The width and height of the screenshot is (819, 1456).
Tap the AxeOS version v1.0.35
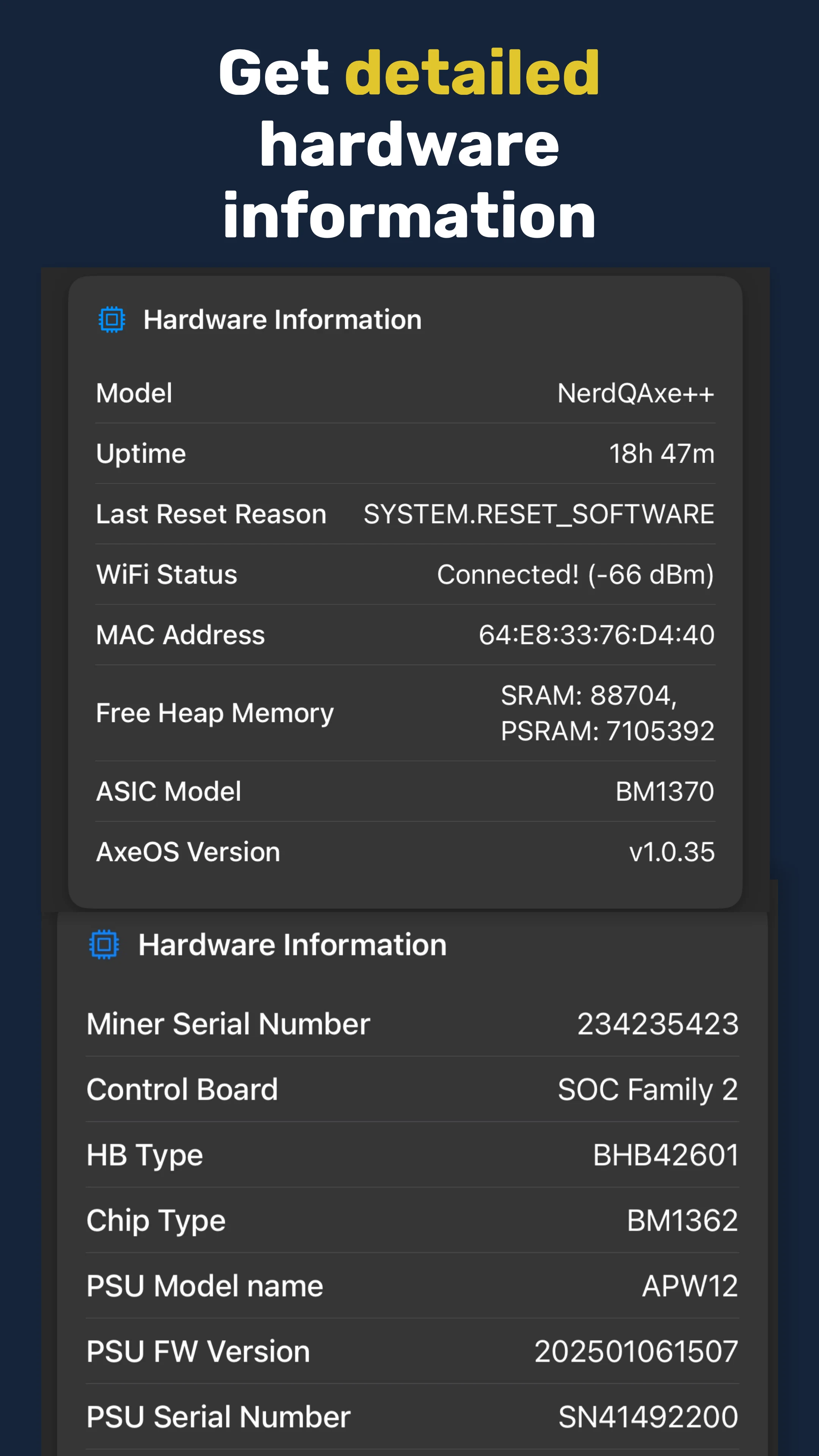(x=672, y=852)
